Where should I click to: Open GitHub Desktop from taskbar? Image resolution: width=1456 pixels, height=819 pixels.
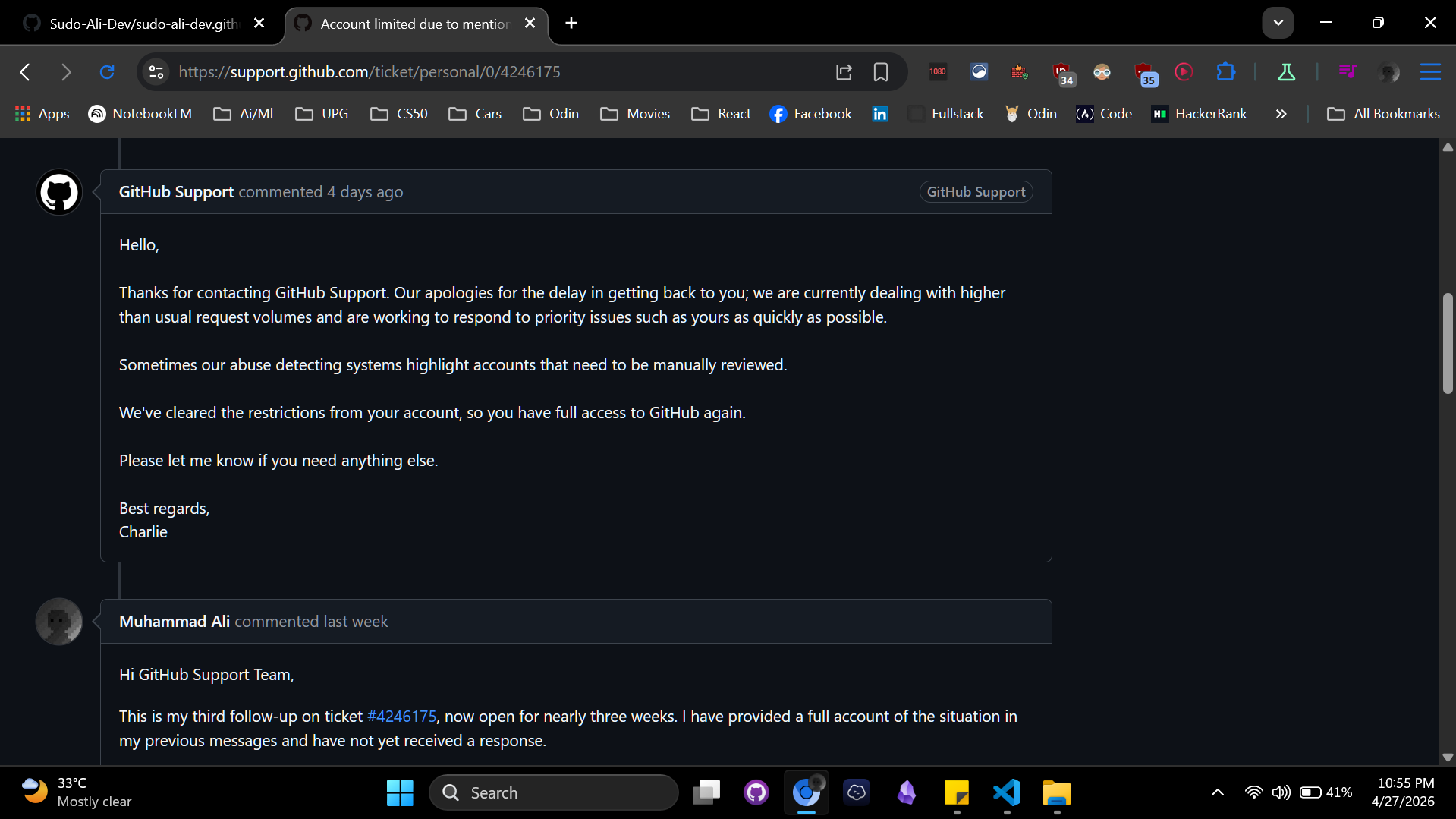pyautogui.click(x=756, y=793)
